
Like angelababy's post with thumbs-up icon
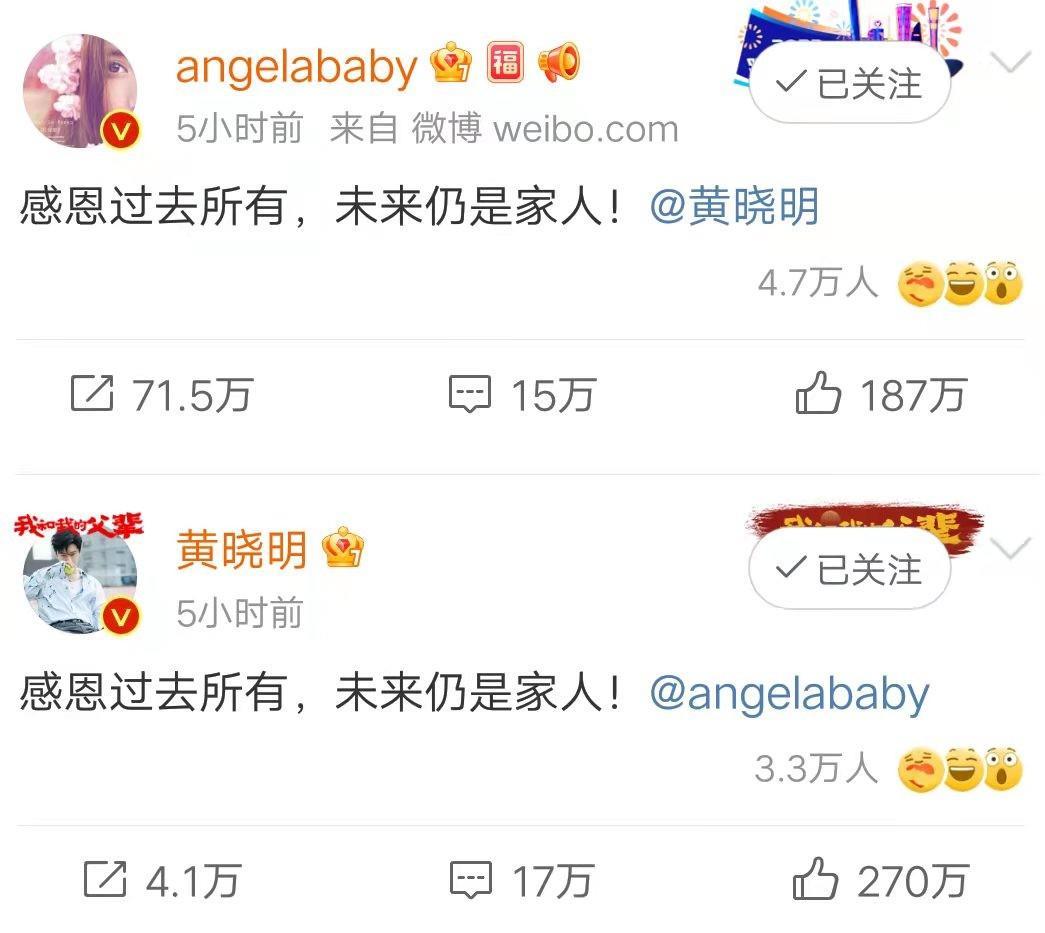[x=818, y=393]
